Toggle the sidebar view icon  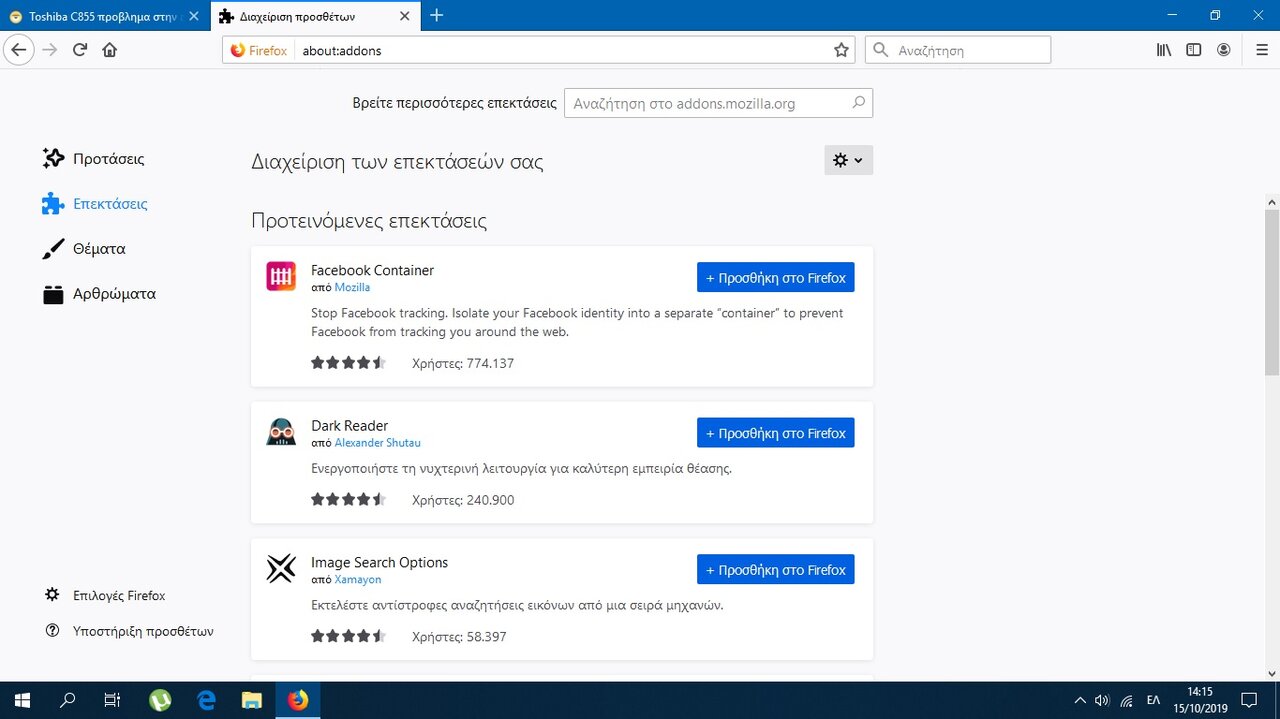point(1194,50)
